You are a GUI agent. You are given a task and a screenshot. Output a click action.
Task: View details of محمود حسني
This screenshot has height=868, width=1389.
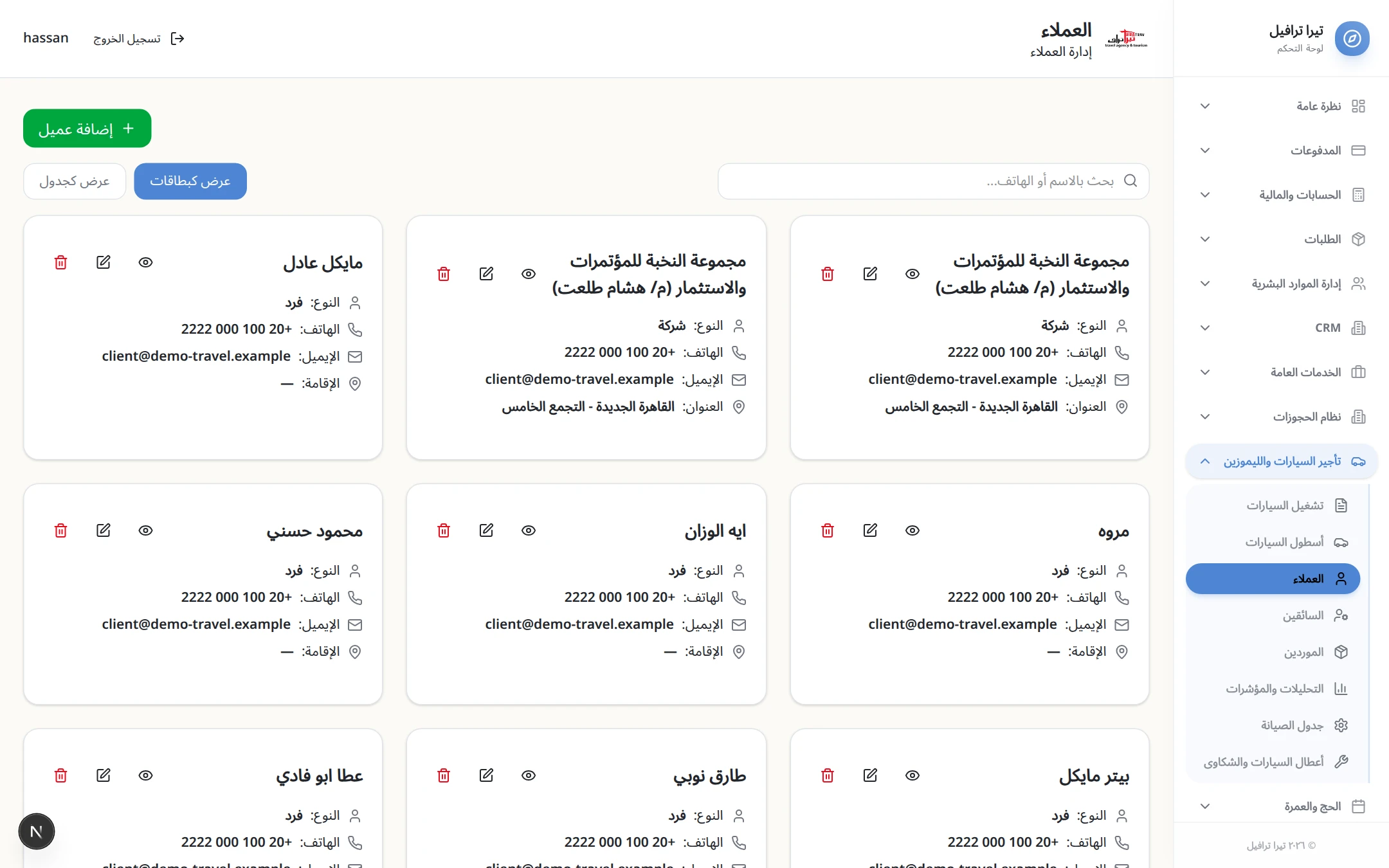(145, 530)
